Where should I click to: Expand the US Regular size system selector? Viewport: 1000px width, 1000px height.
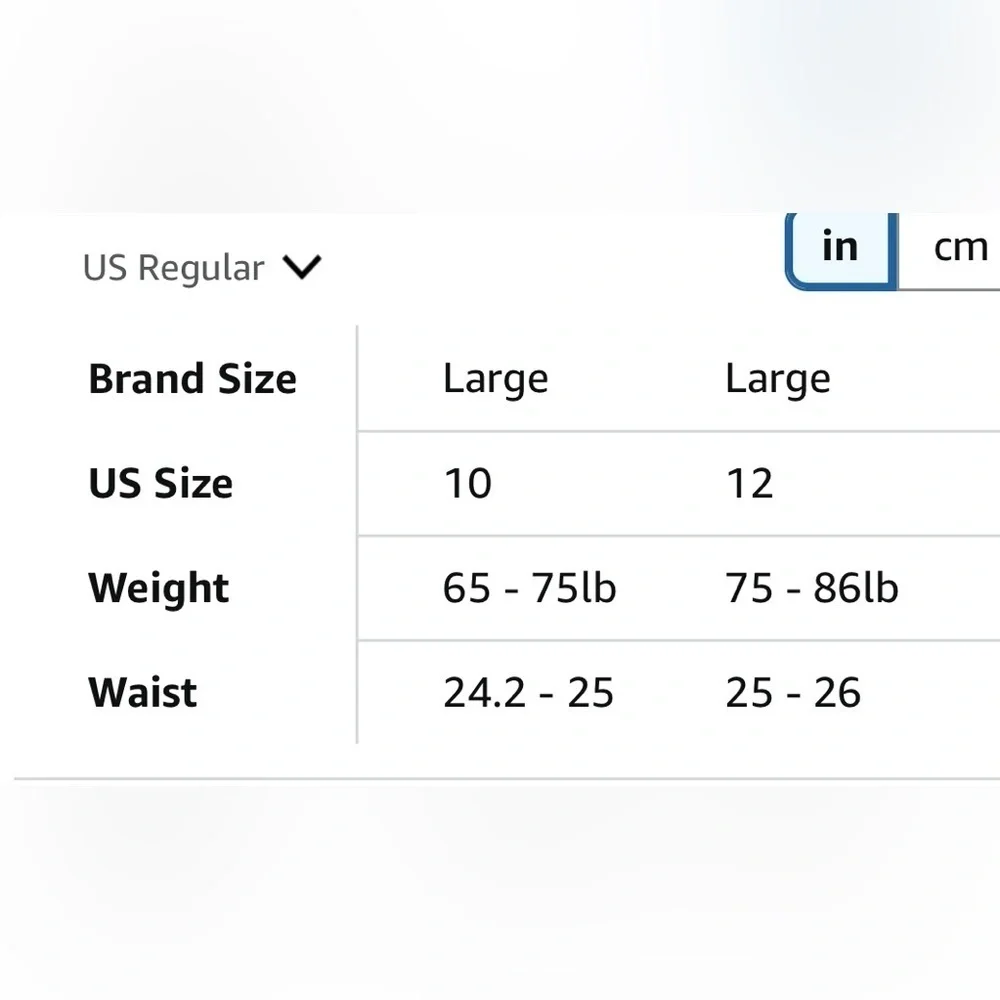point(202,267)
